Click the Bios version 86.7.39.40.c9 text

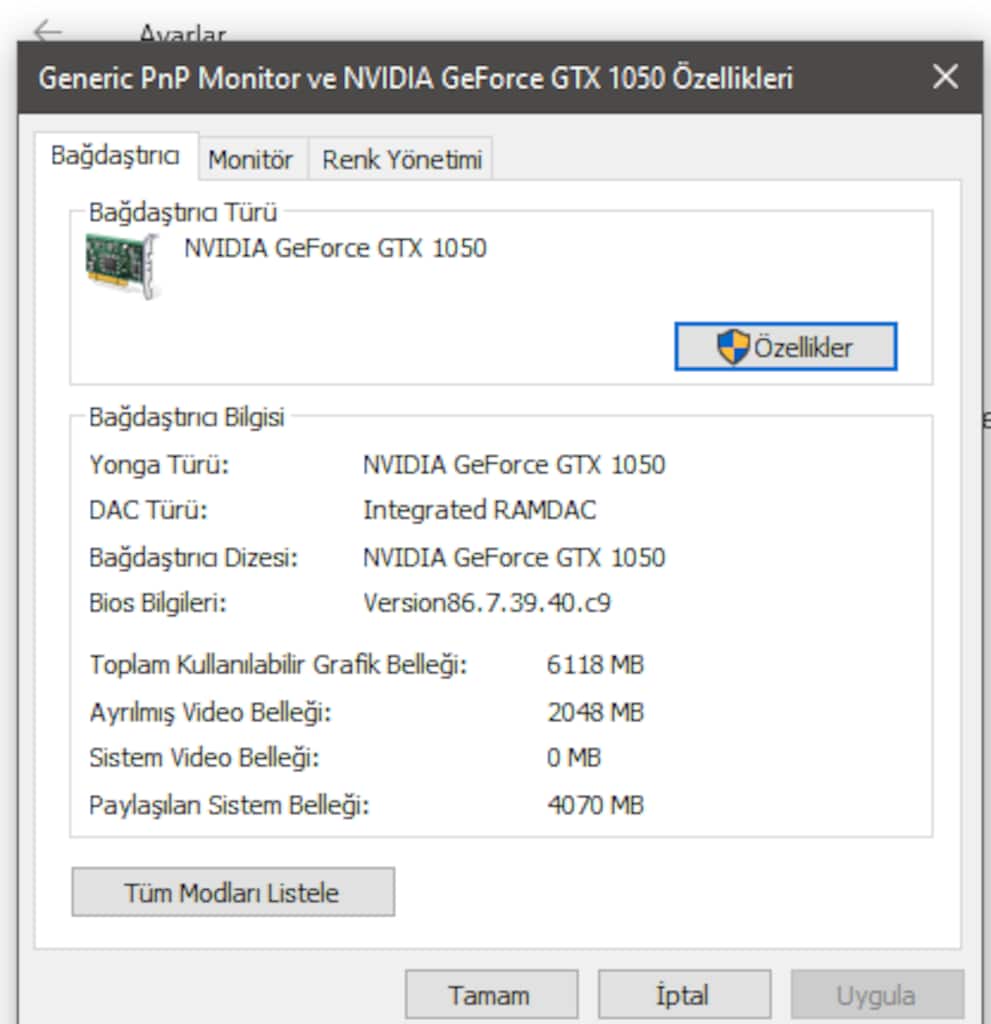(x=487, y=603)
